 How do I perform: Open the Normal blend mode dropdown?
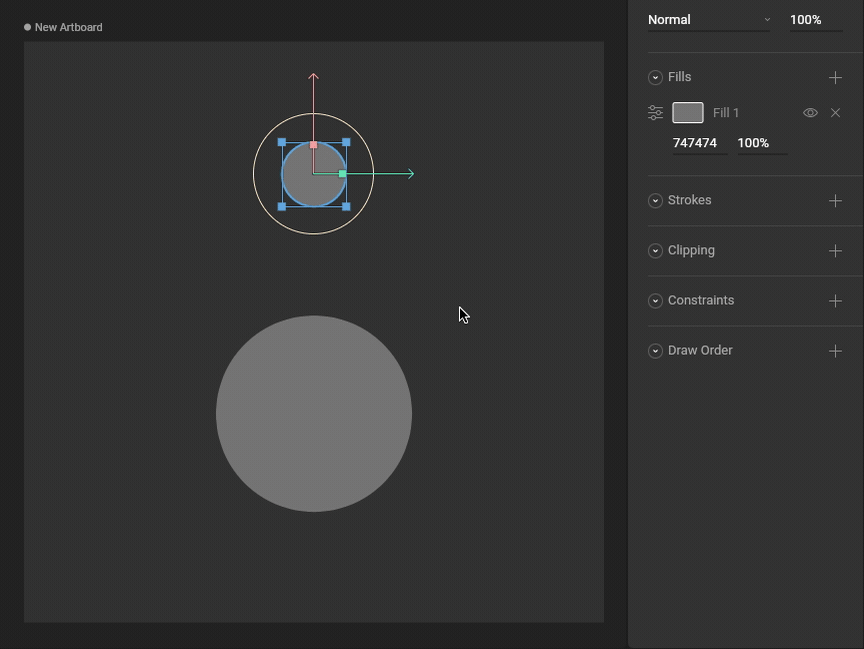708,20
